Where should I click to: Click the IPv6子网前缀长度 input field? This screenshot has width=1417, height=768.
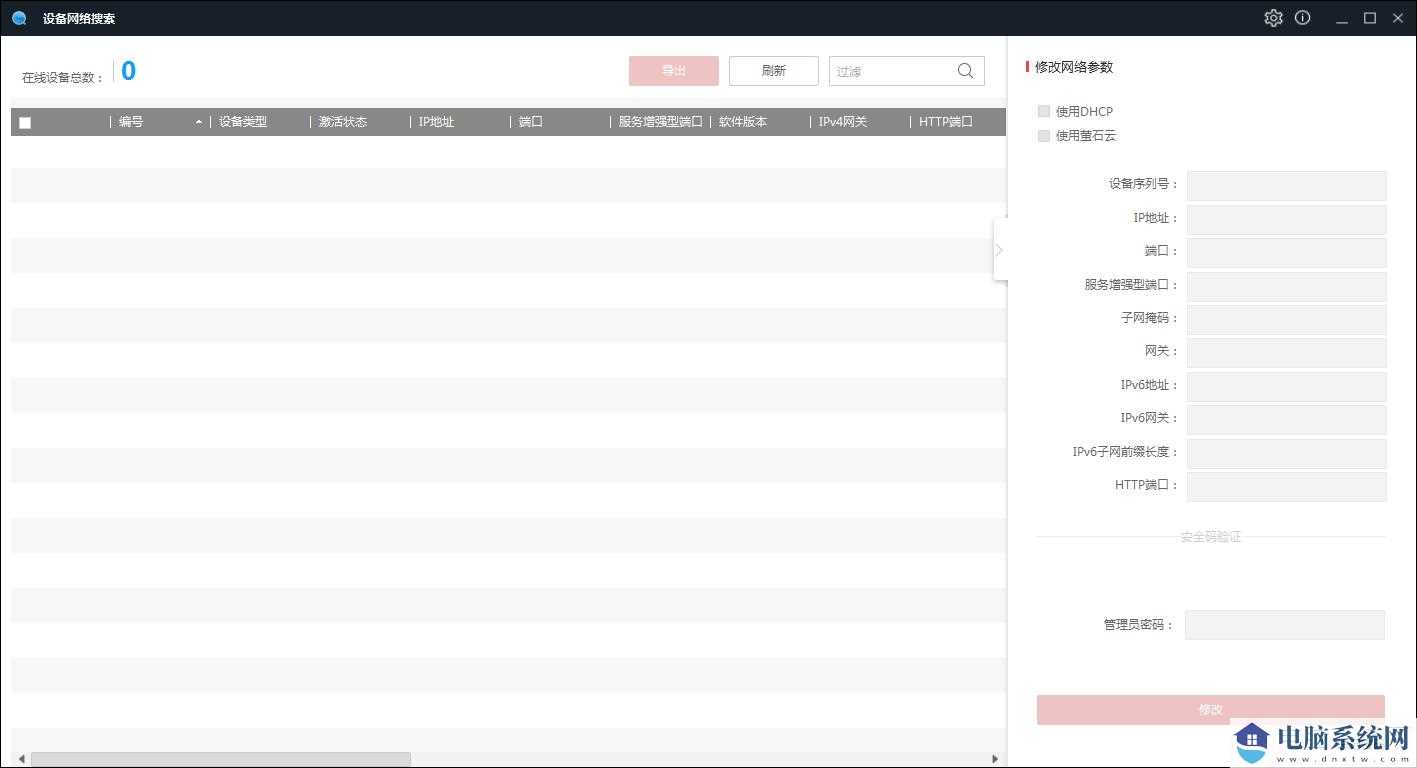coord(1286,453)
